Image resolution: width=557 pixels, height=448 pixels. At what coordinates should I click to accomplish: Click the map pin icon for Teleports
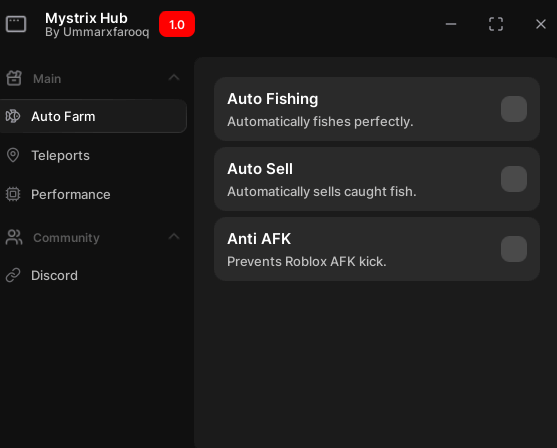(x=13, y=155)
